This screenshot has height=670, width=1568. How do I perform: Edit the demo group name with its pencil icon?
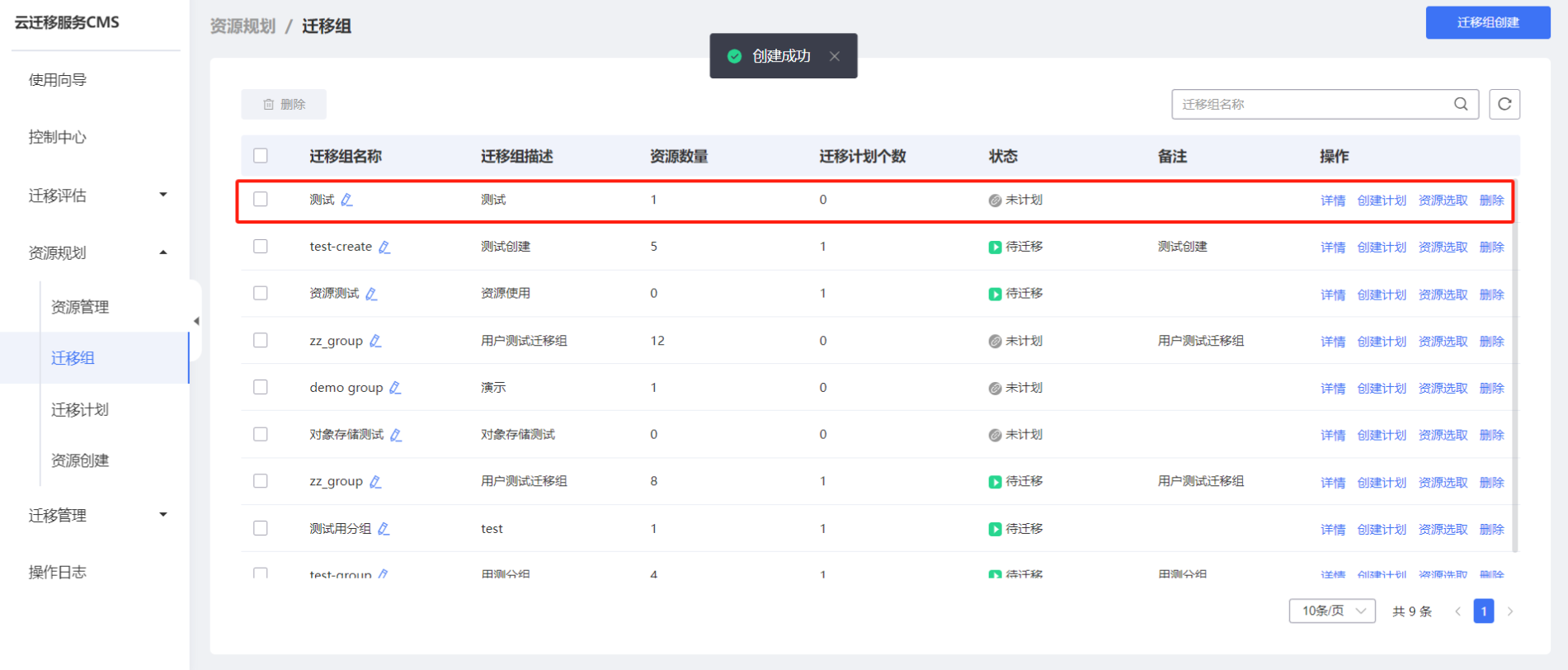[395, 388]
